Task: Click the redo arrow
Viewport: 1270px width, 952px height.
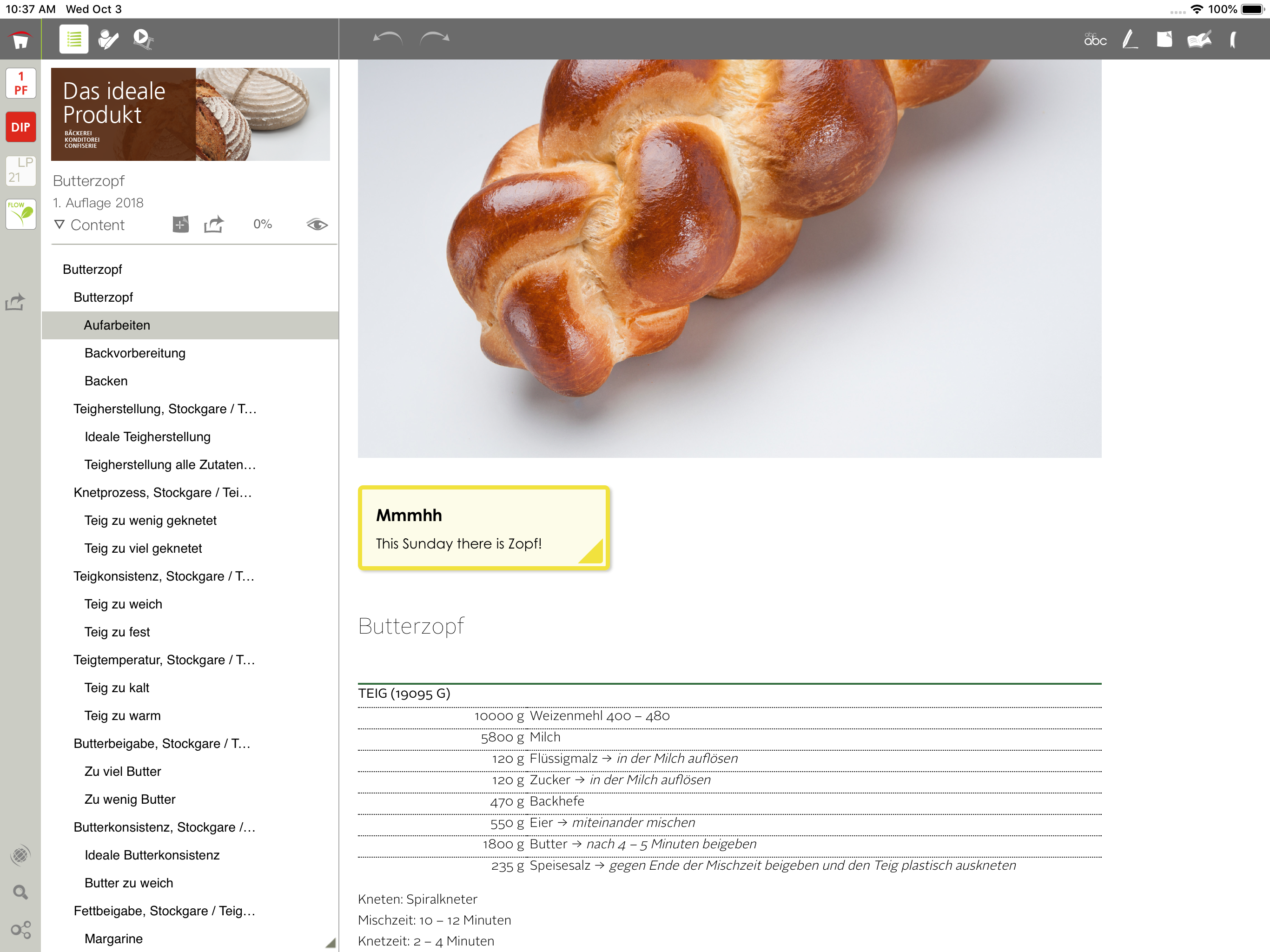Action: 435,39
